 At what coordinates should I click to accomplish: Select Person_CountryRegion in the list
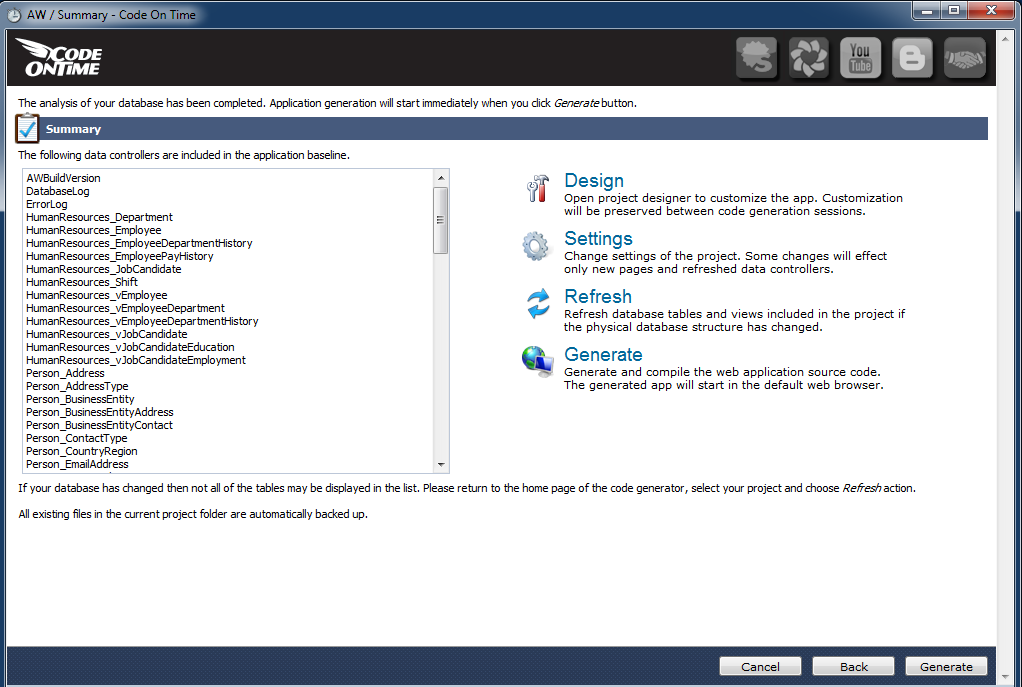click(x=82, y=452)
